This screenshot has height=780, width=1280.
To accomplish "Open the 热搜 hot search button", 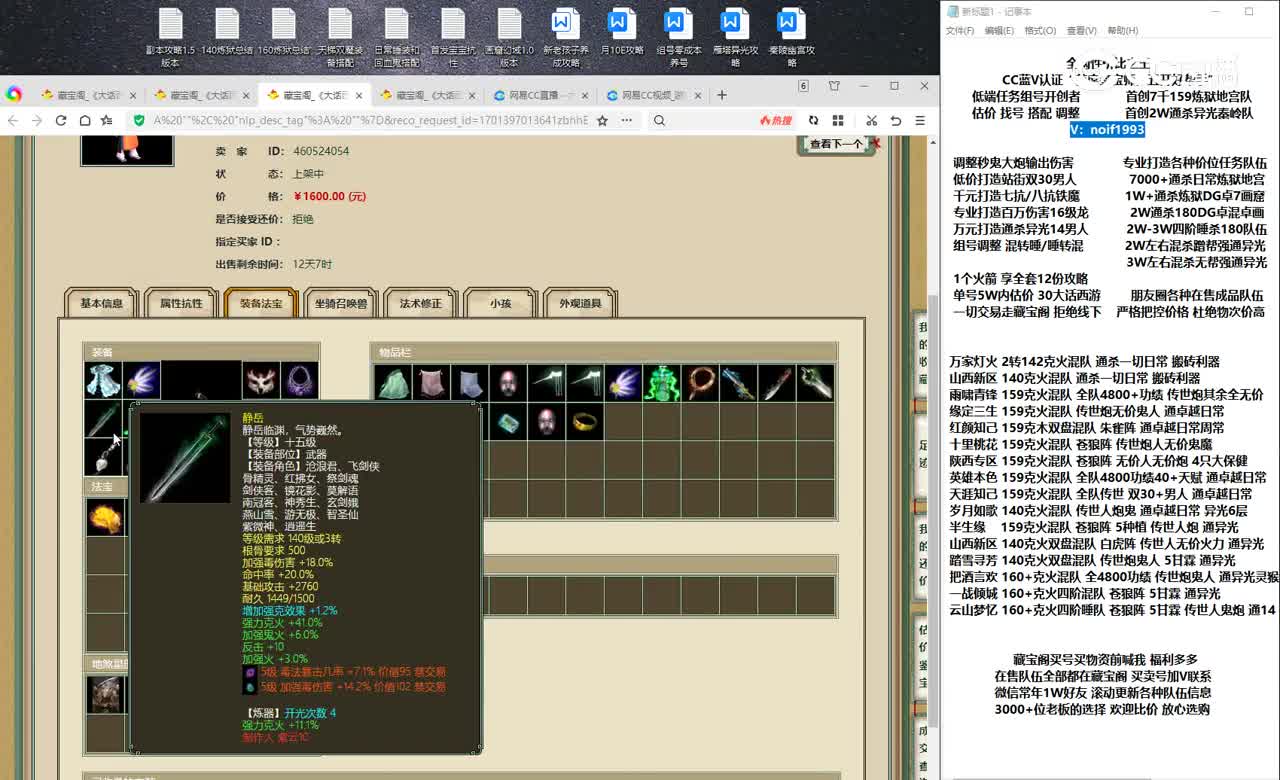I will [x=775, y=120].
